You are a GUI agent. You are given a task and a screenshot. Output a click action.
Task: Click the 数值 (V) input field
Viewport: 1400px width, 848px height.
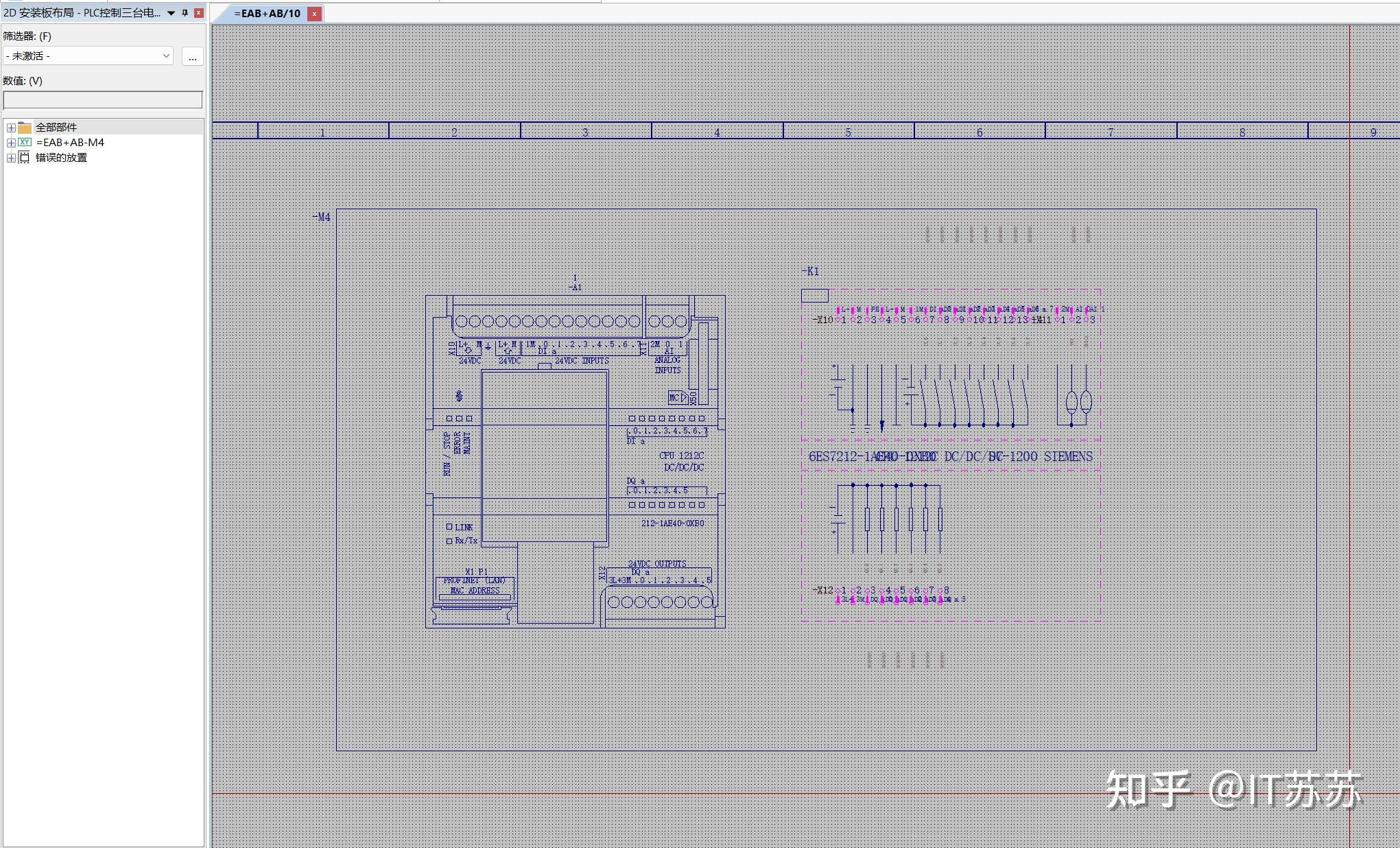tap(102, 99)
